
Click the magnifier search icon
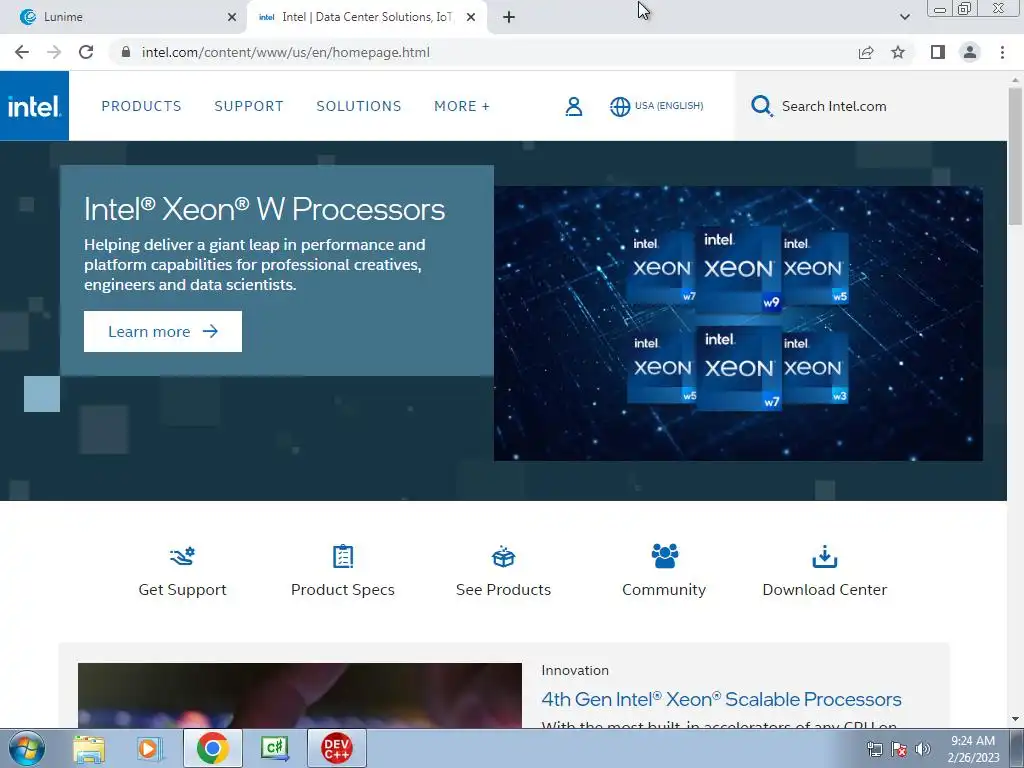pyautogui.click(x=761, y=106)
